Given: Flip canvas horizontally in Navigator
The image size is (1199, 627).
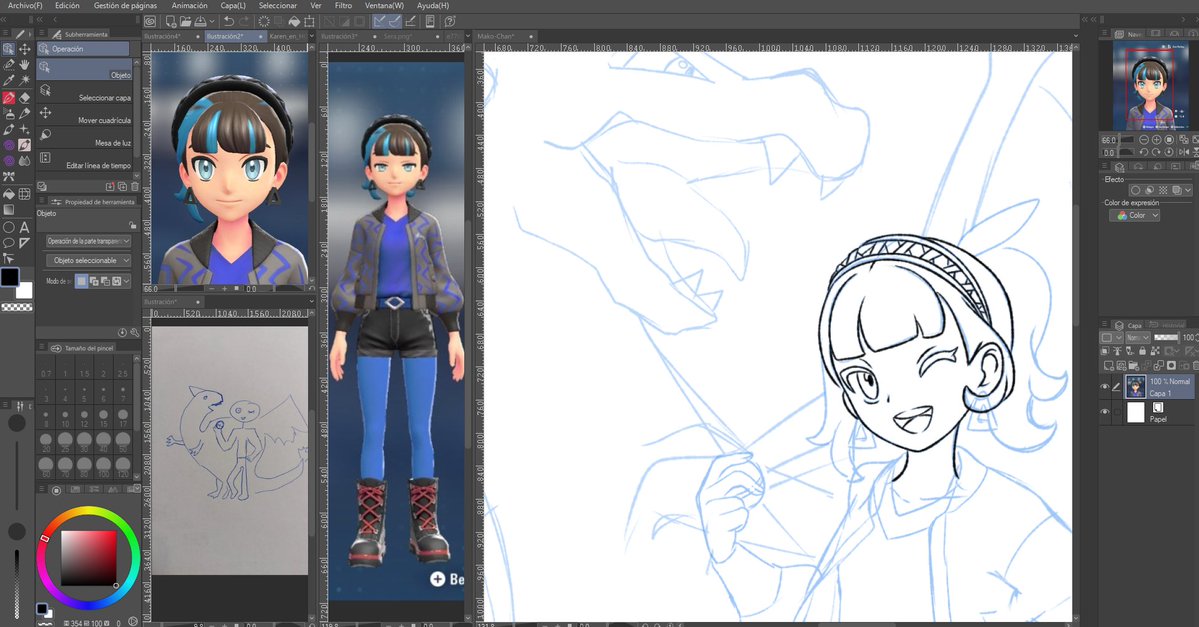Looking at the screenshot, I should click(x=1184, y=152).
